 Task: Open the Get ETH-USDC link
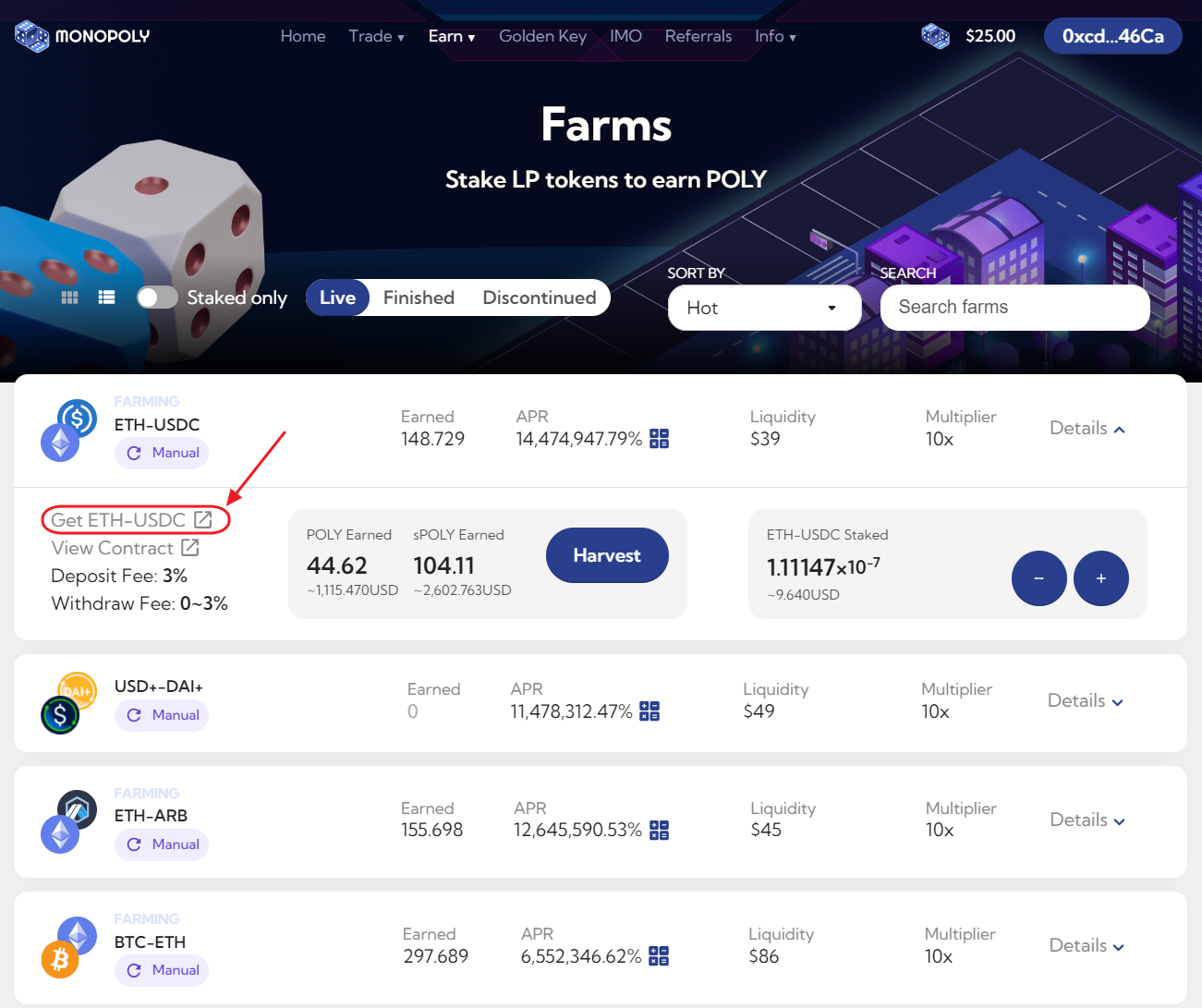pos(131,520)
